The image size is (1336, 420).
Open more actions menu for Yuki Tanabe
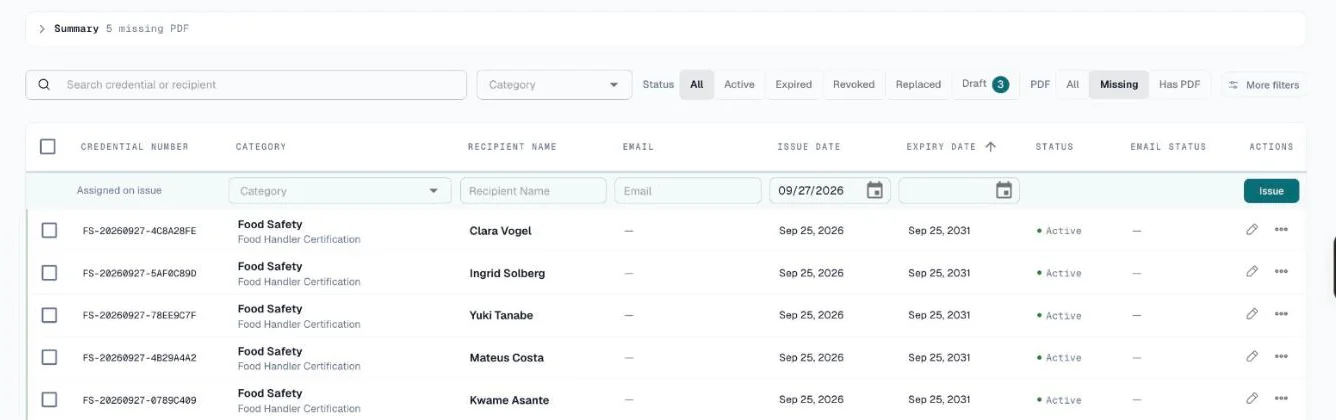pos(1281,314)
